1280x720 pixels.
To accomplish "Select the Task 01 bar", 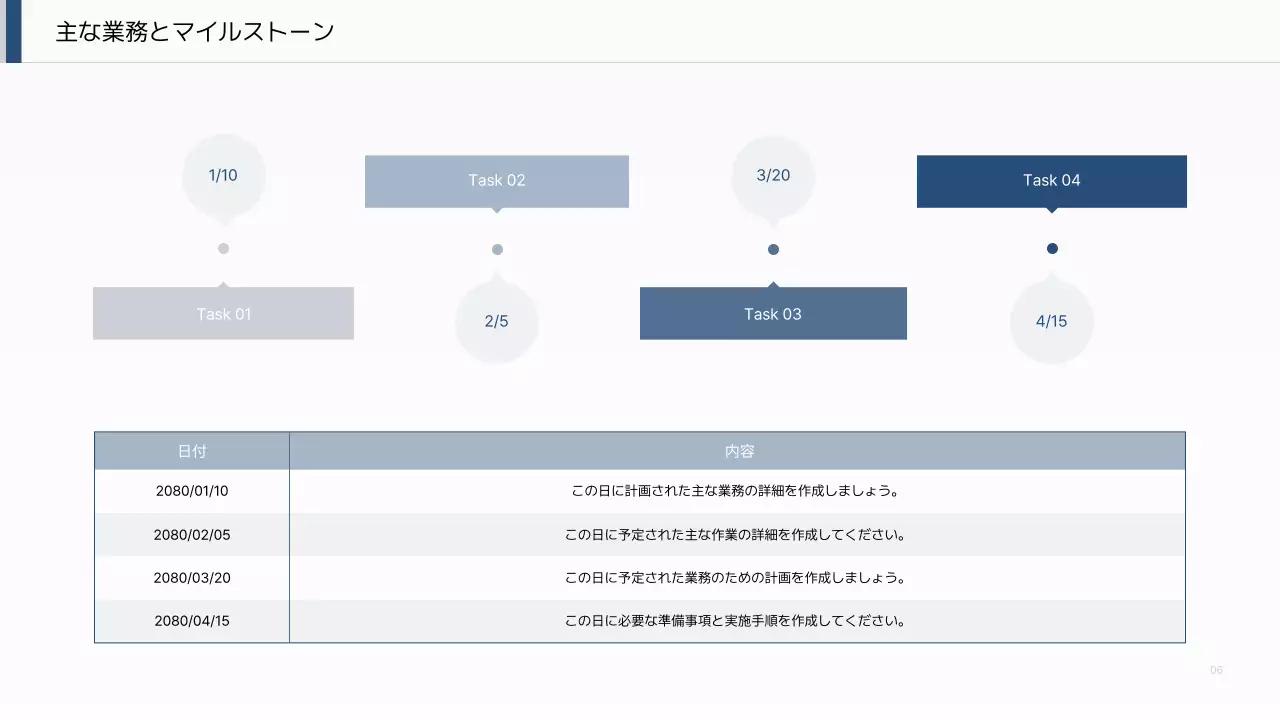I will point(223,313).
